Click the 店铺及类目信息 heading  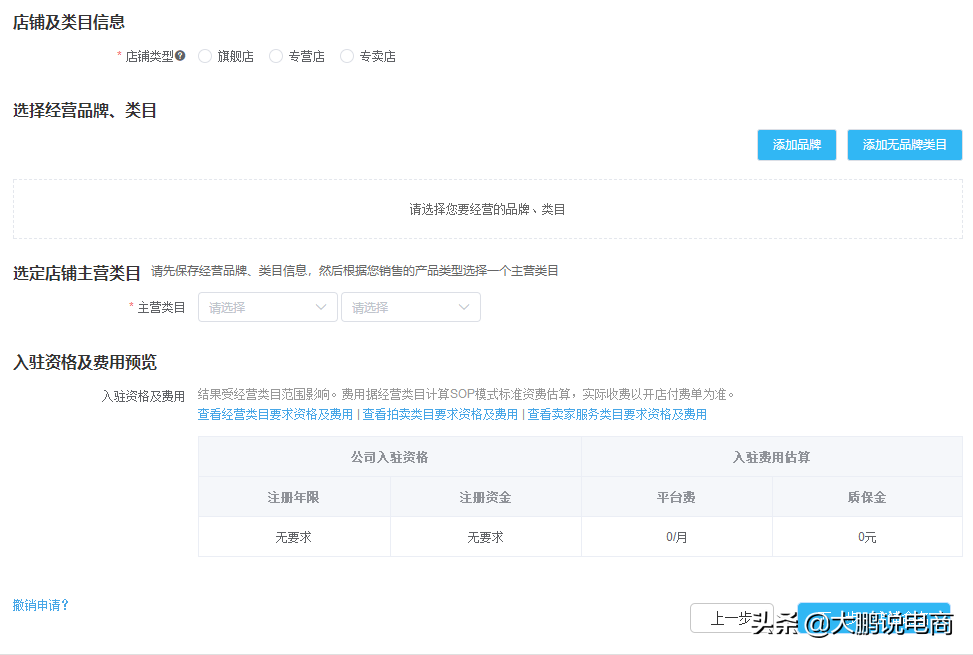pyautogui.click(x=69, y=22)
